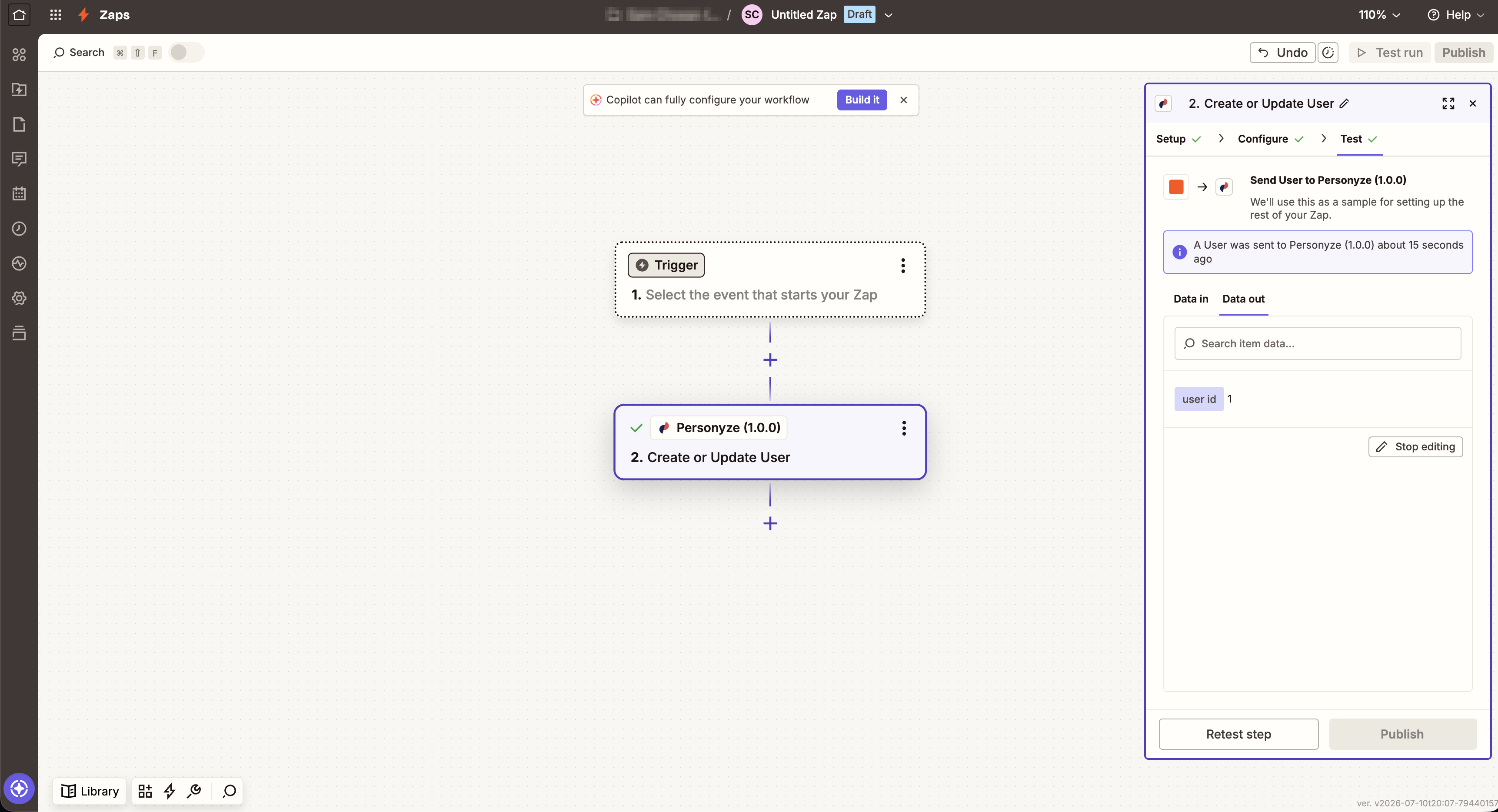Click the Personyze (1.0.0) app badge
The width and height of the screenshot is (1498, 812).
[x=718, y=428]
